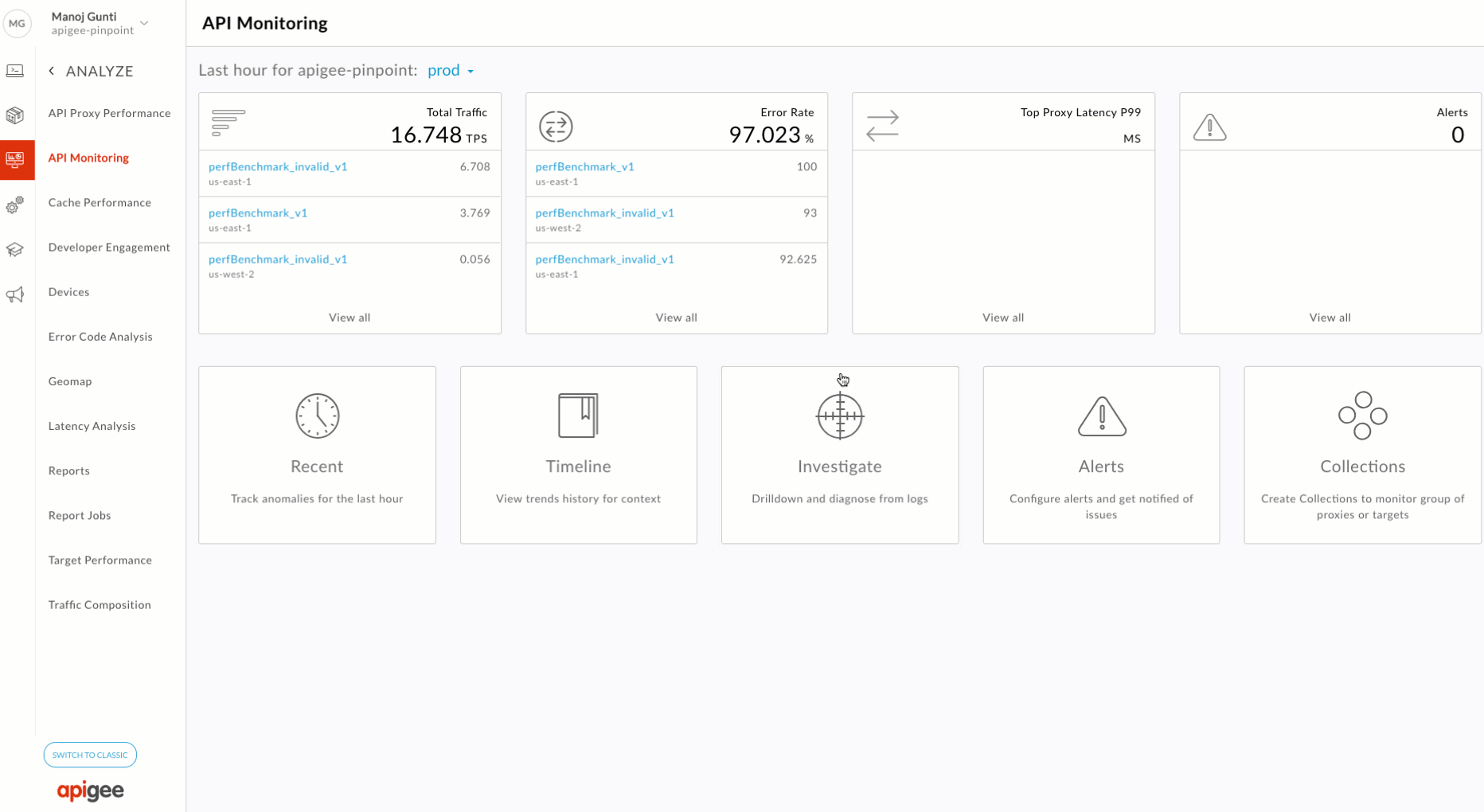Open the terminal/develop icon in left rail
This screenshot has width=1484, height=812.
click(x=15, y=72)
